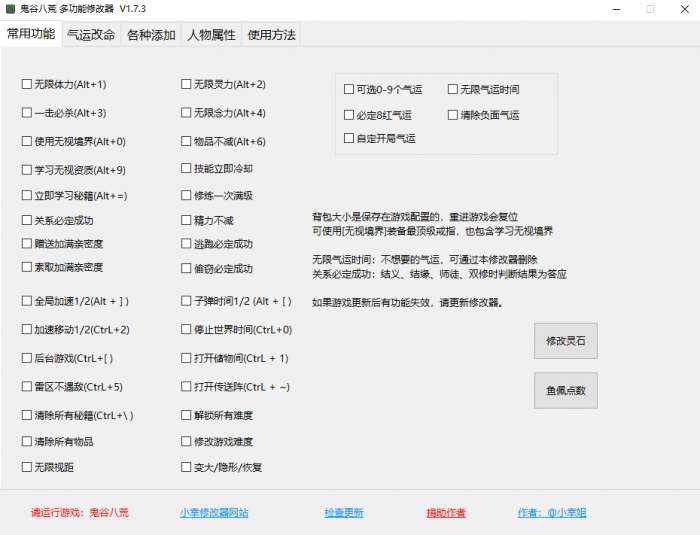
Task: Check 物品不减(Alt+6)
Action: click(223, 141)
